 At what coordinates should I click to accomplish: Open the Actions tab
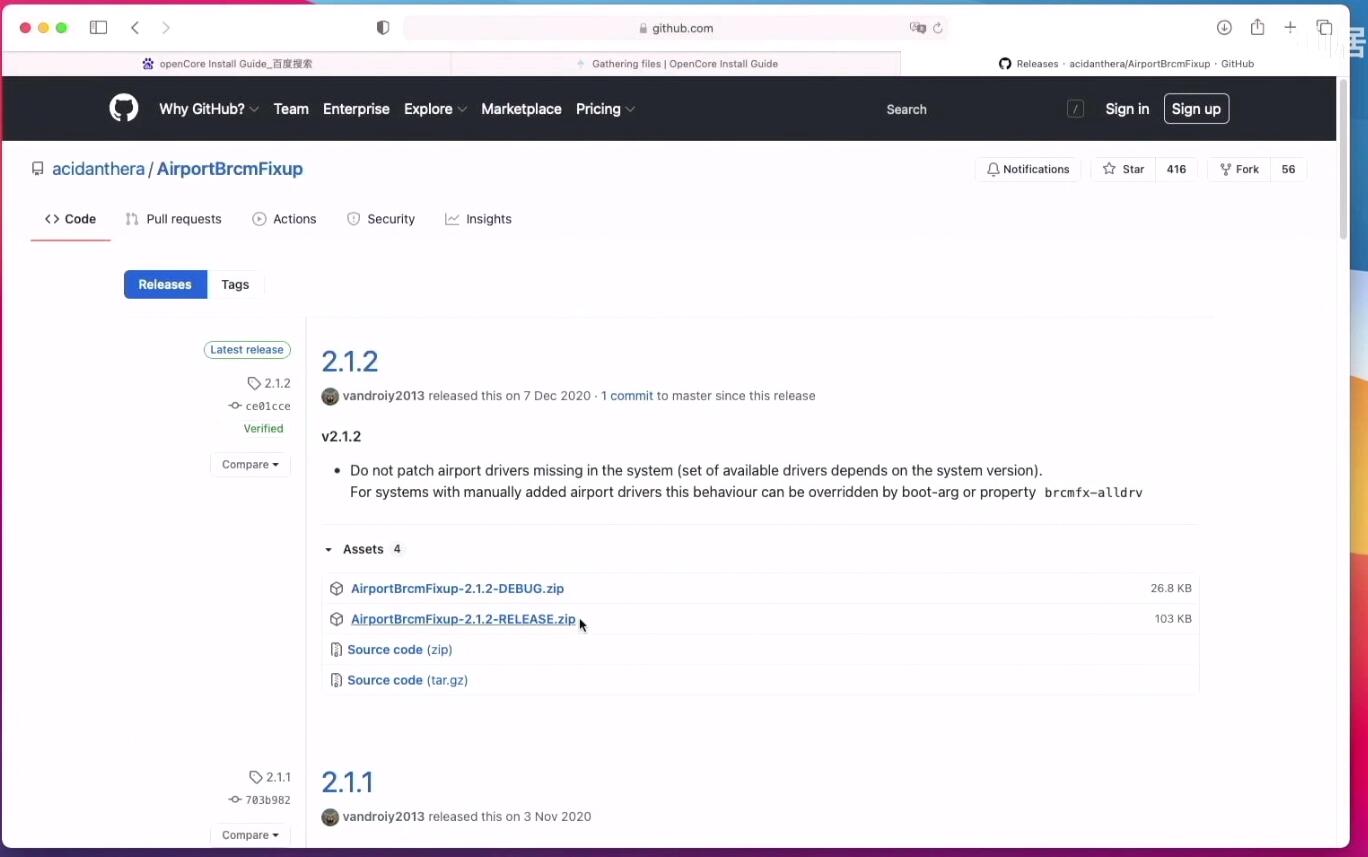click(x=284, y=219)
